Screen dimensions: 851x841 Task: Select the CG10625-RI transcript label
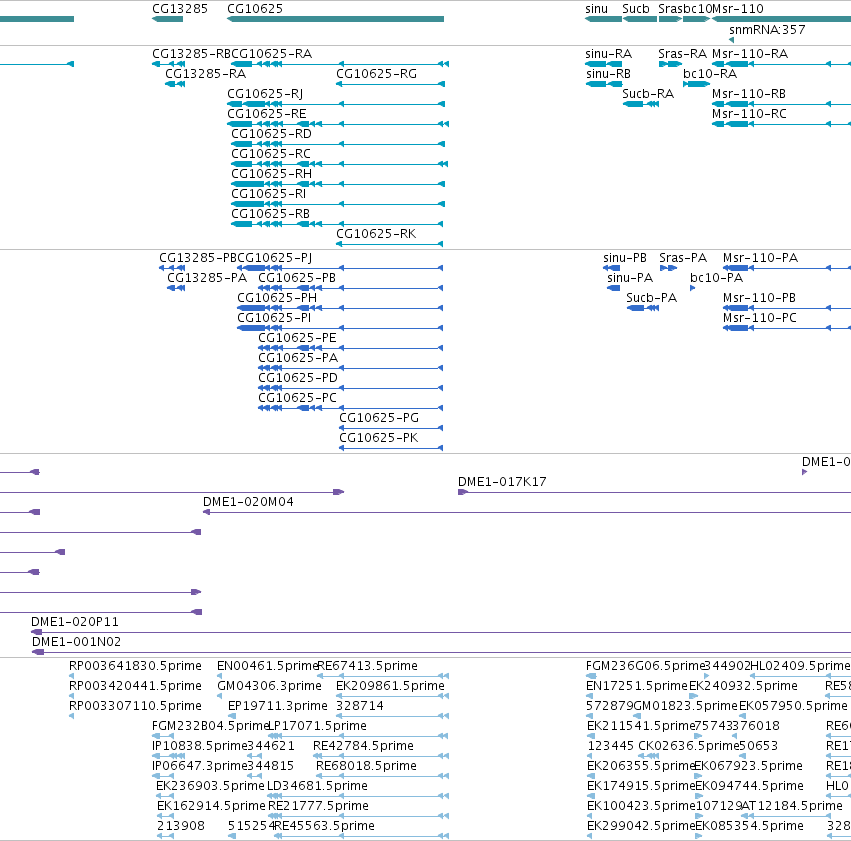pos(269,194)
